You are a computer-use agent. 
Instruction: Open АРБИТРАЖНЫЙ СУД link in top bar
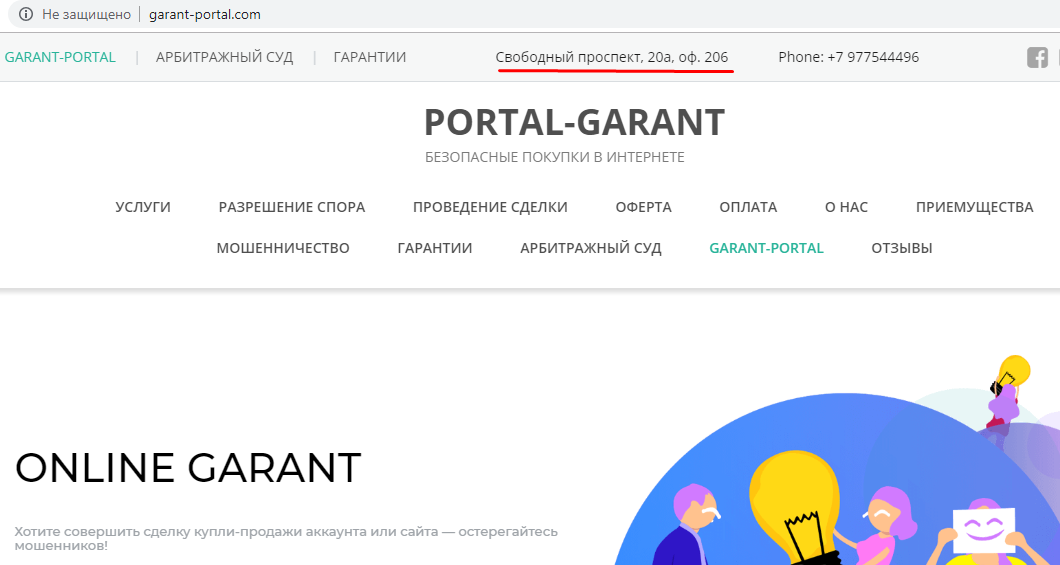pyautogui.click(x=224, y=57)
